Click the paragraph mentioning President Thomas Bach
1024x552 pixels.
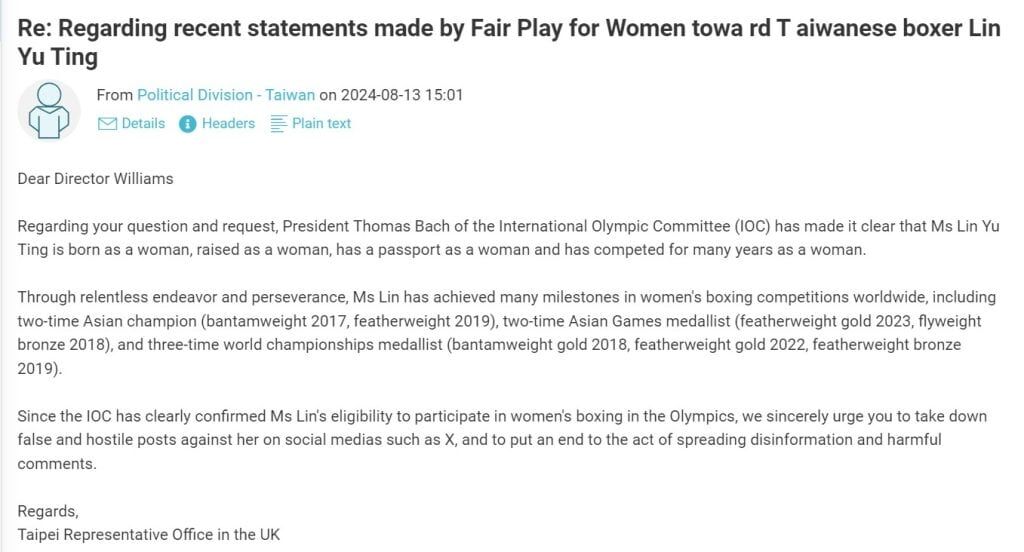[508, 238]
